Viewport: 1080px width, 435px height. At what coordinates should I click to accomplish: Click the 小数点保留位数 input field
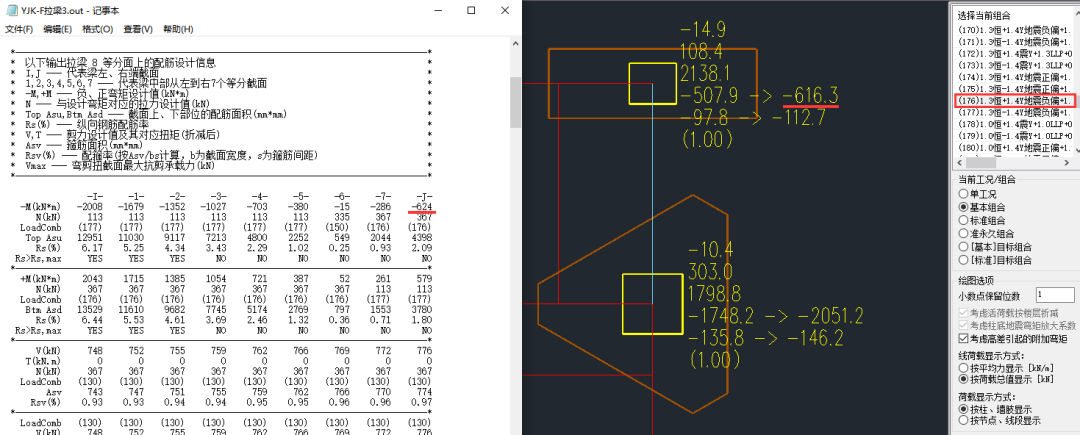point(1055,295)
